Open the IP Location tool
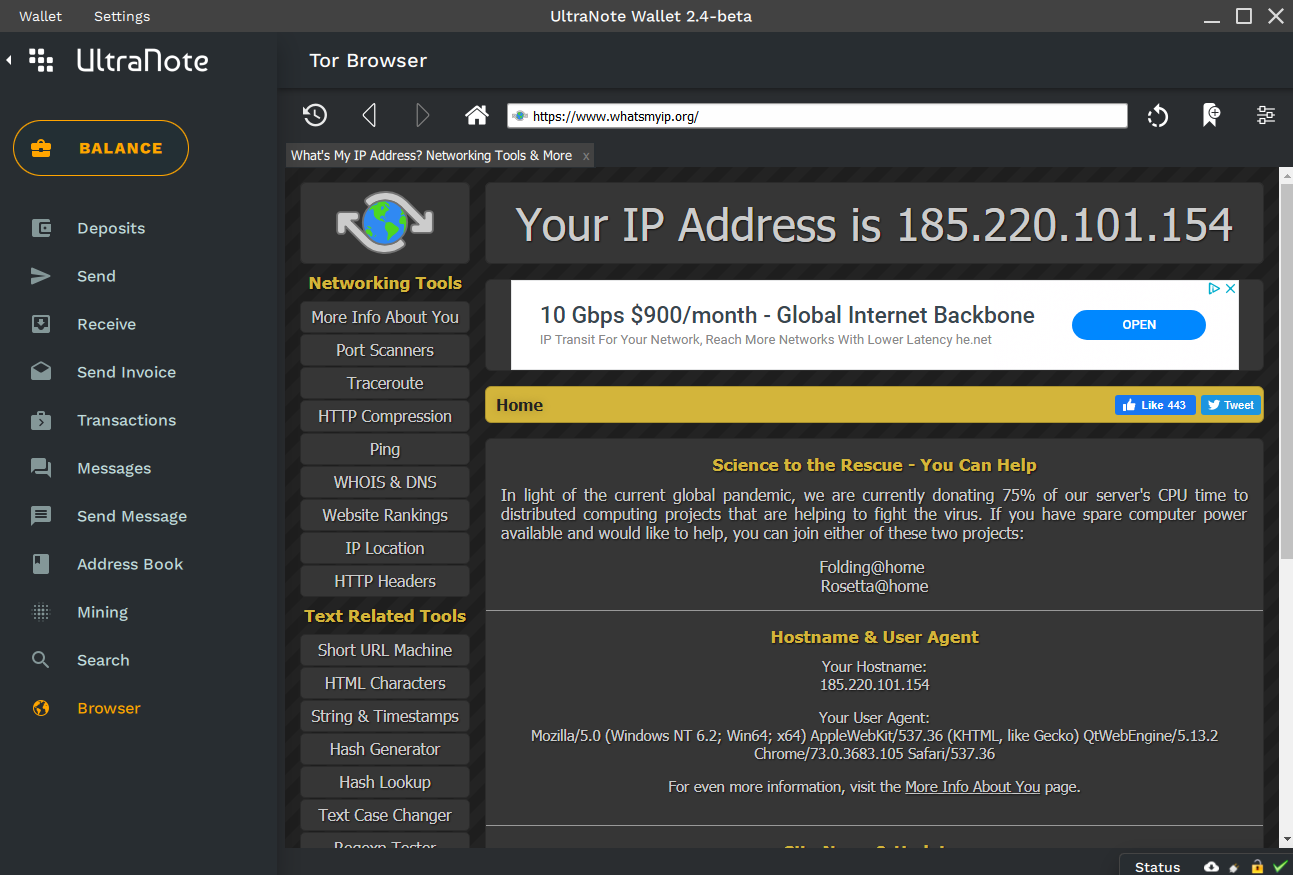 coord(385,548)
